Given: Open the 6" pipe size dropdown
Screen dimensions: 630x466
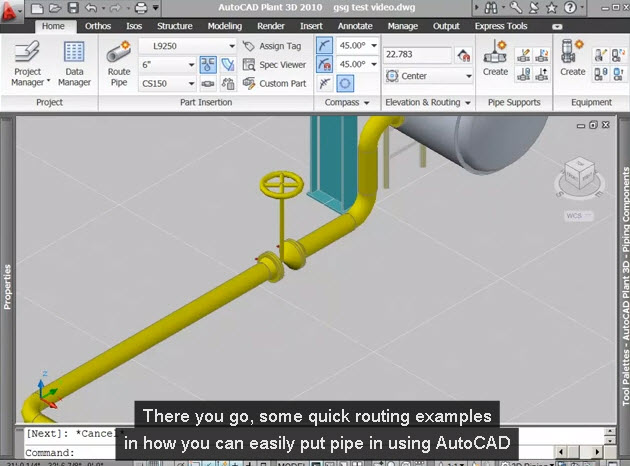Looking at the screenshot, I should 192,65.
